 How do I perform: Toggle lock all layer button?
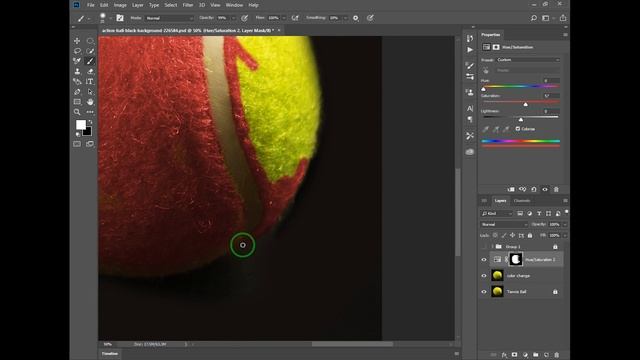click(x=530, y=236)
